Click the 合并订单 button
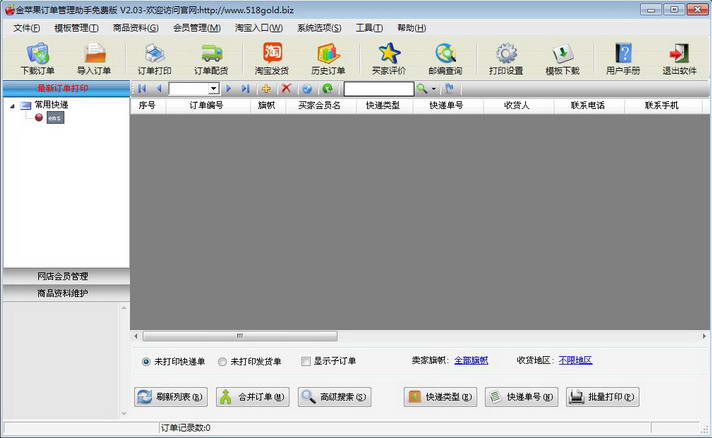The width and height of the screenshot is (712, 438). [252, 397]
